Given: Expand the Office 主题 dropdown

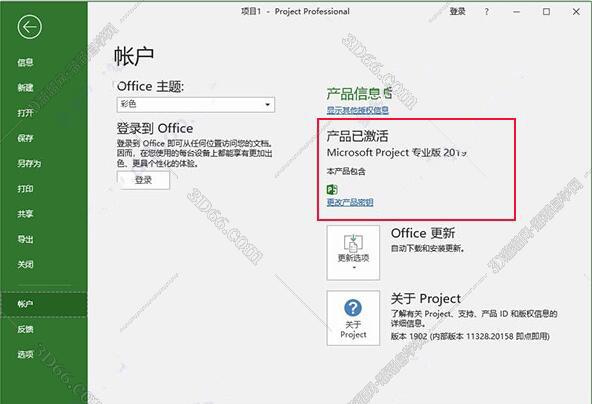Looking at the screenshot, I should (x=196, y=104).
